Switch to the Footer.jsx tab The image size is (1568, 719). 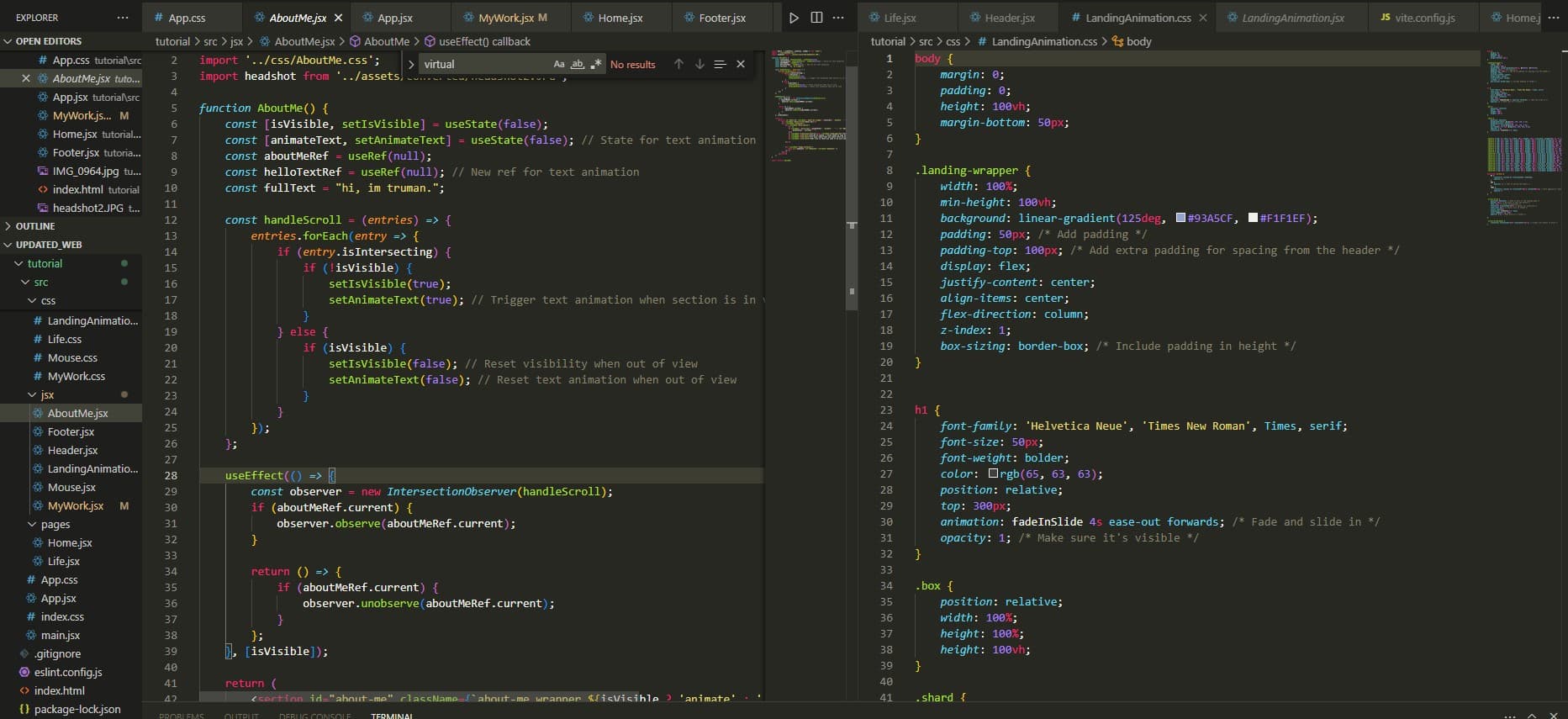(x=722, y=17)
